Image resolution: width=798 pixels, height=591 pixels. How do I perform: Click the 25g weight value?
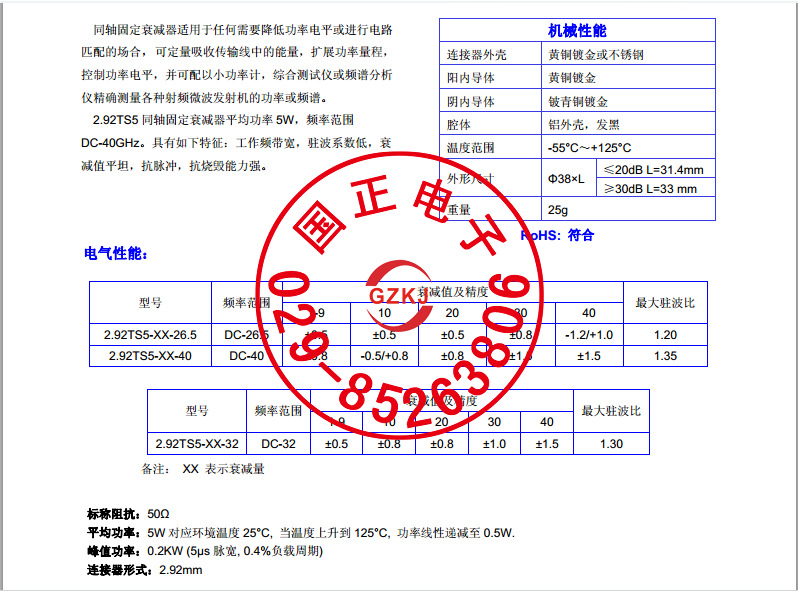coord(558,210)
